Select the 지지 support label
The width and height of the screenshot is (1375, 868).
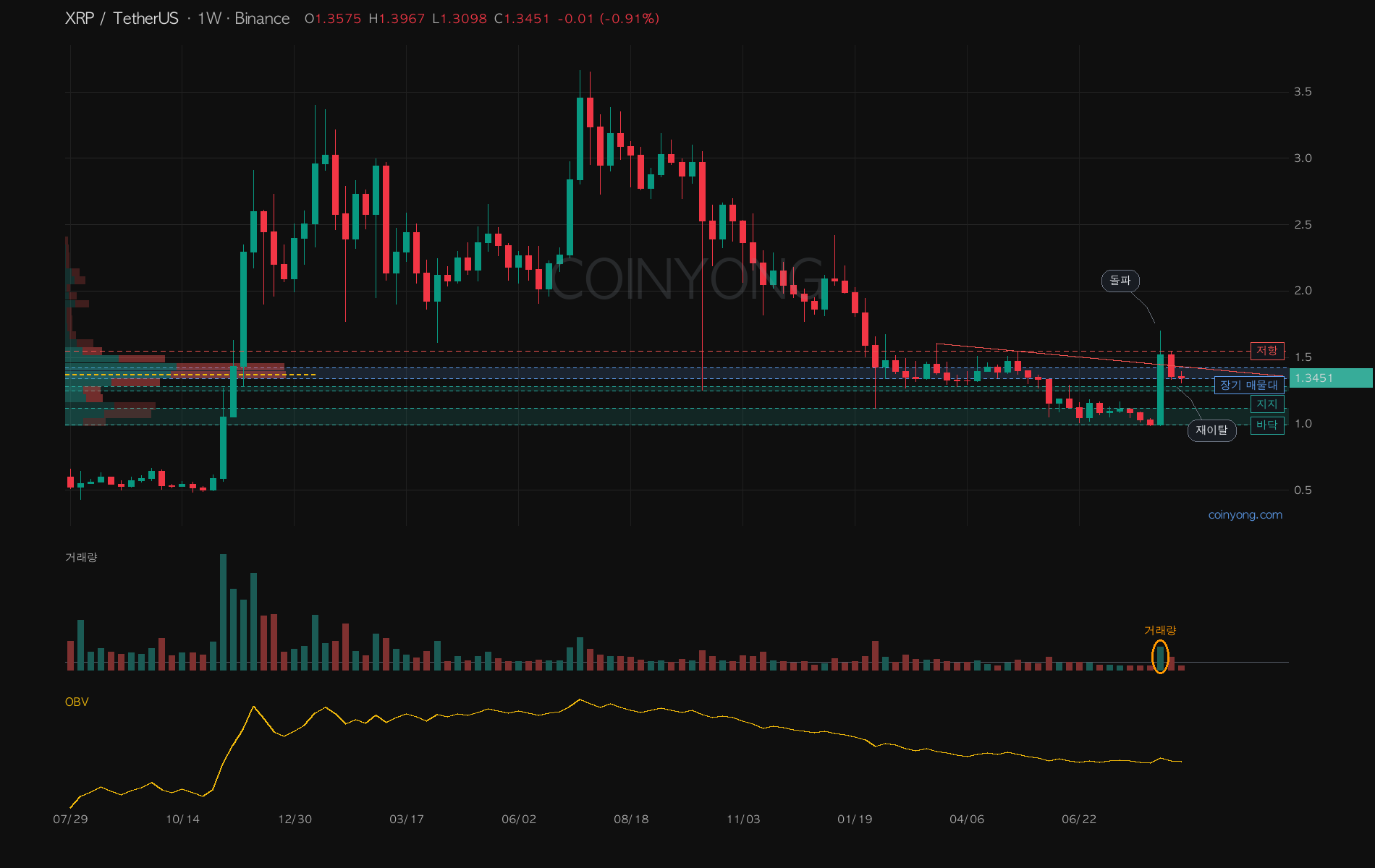pos(1267,404)
